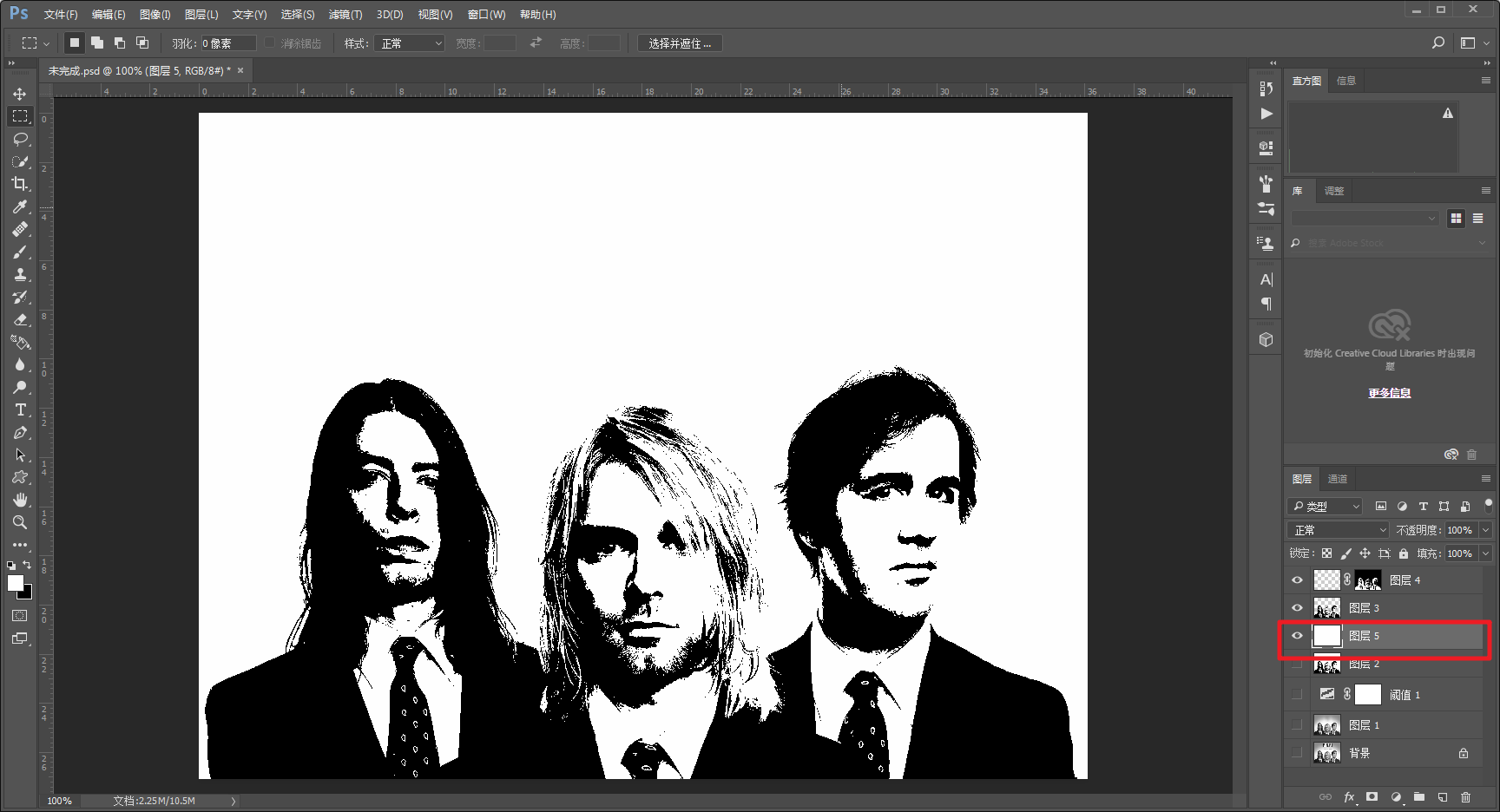Hide 图层 5 with its eye icon
Image resolution: width=1500 pixels, height=812 pixels.
[x=1297, y=636]
